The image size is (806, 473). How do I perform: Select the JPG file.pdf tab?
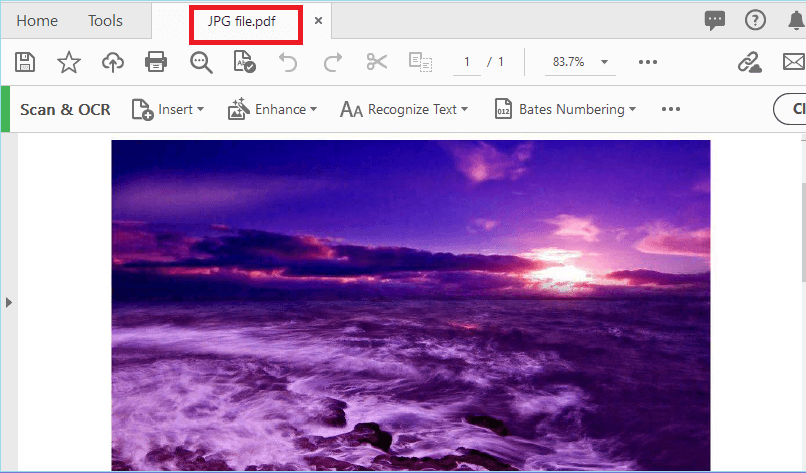pos(242,21)
